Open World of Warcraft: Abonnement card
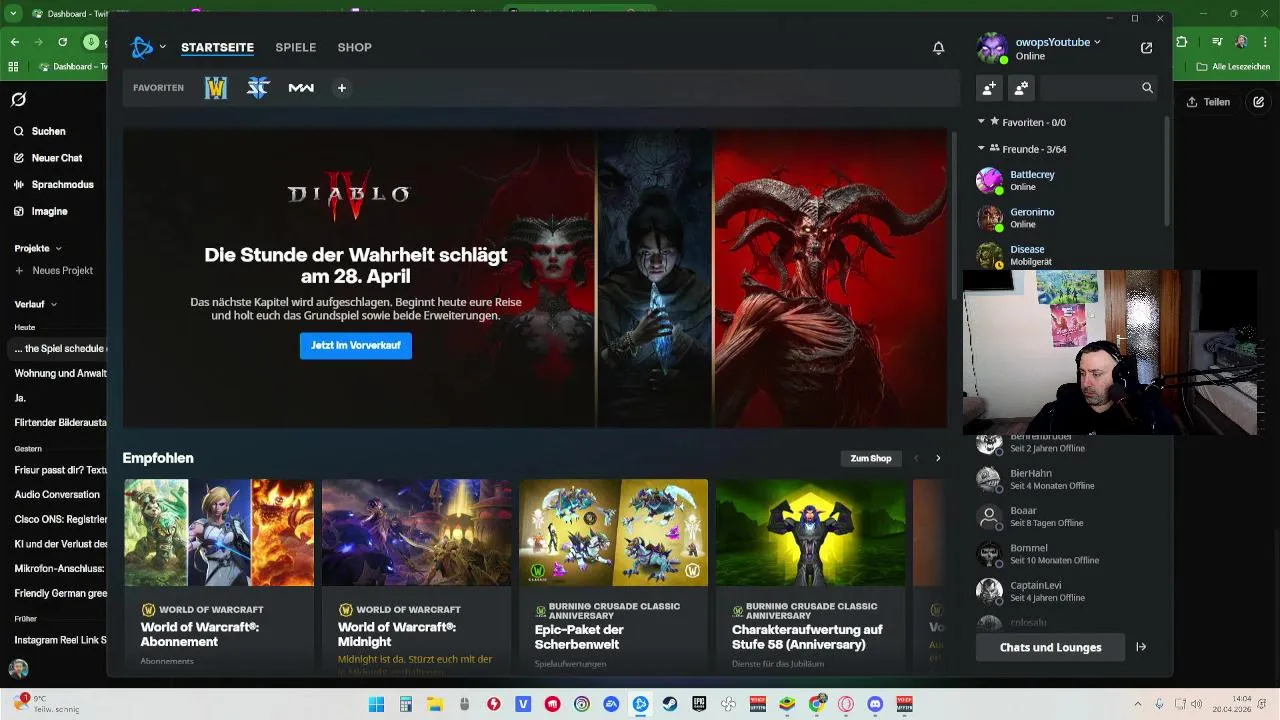 point(219,575)
